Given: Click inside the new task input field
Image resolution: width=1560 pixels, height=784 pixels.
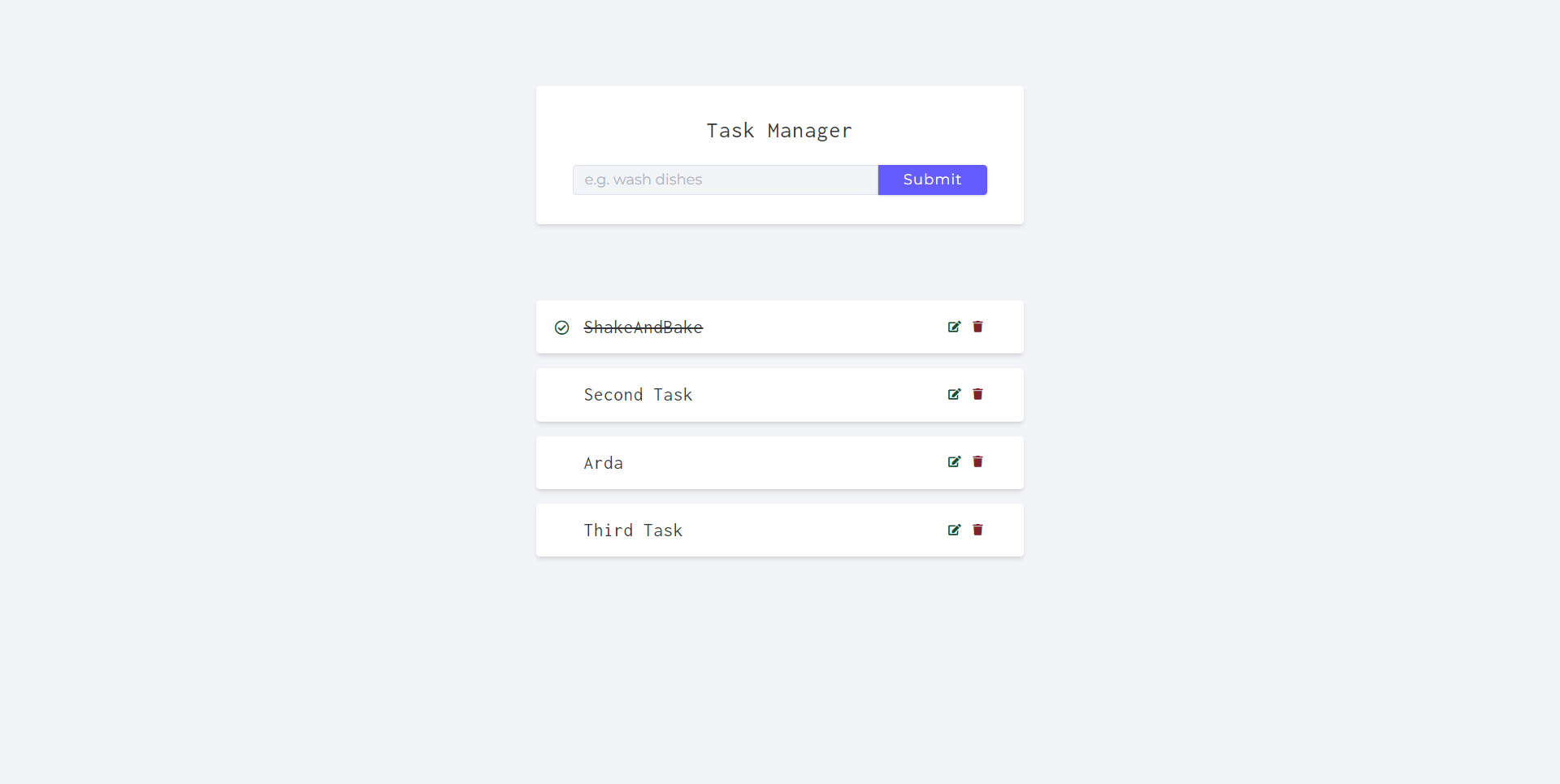Looking at the screenshot, I should (x=725, y=180).
